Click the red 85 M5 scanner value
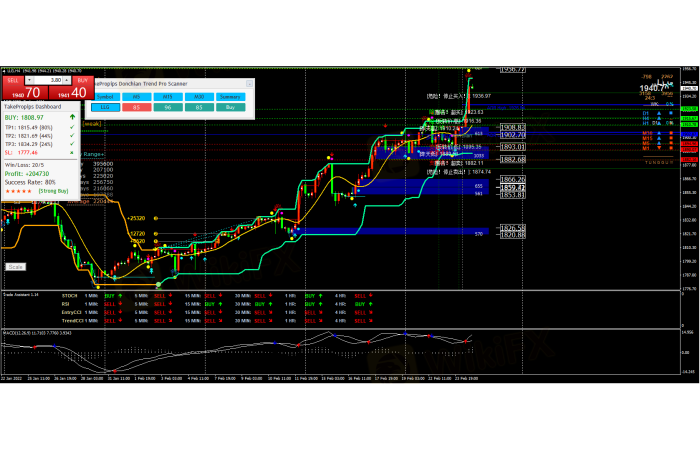This screenshot has width=700, height=450. coord(137,105)
